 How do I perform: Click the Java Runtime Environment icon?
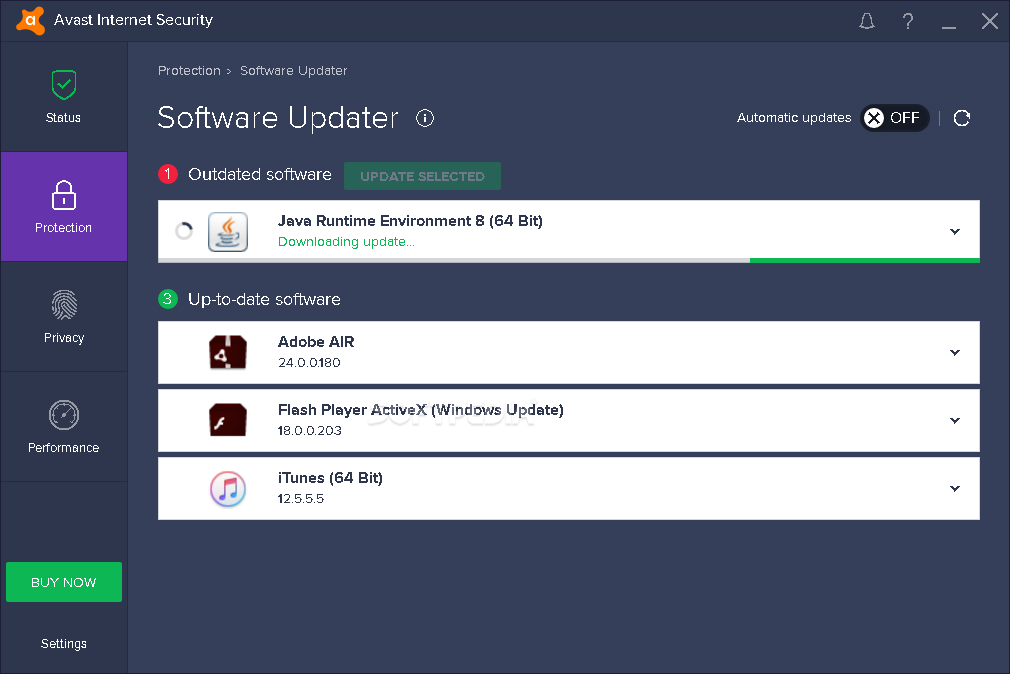click(x=228, y=231)
